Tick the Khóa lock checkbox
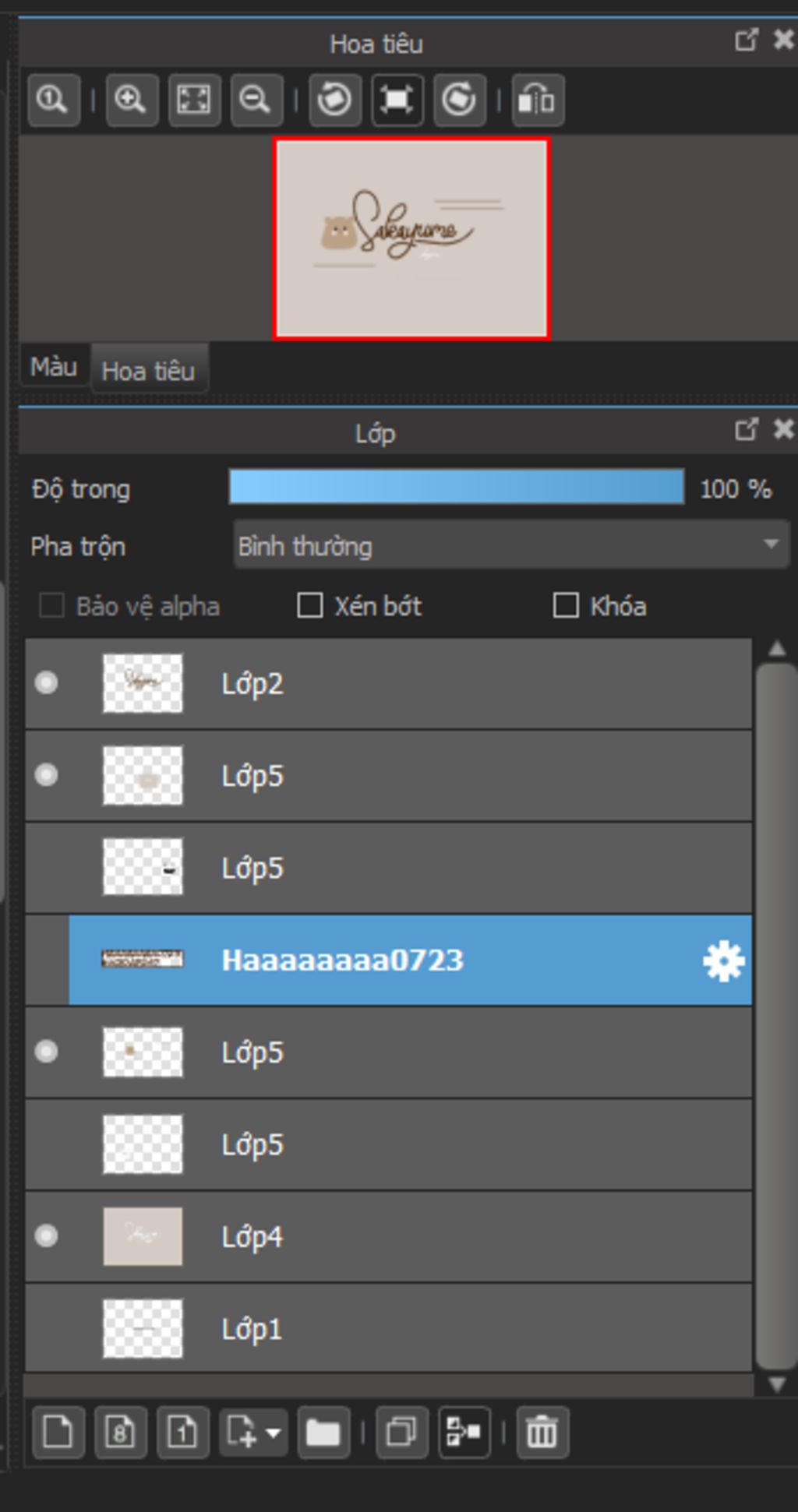The height and width of the screenshot is (1512, 798). pos(566,605)
